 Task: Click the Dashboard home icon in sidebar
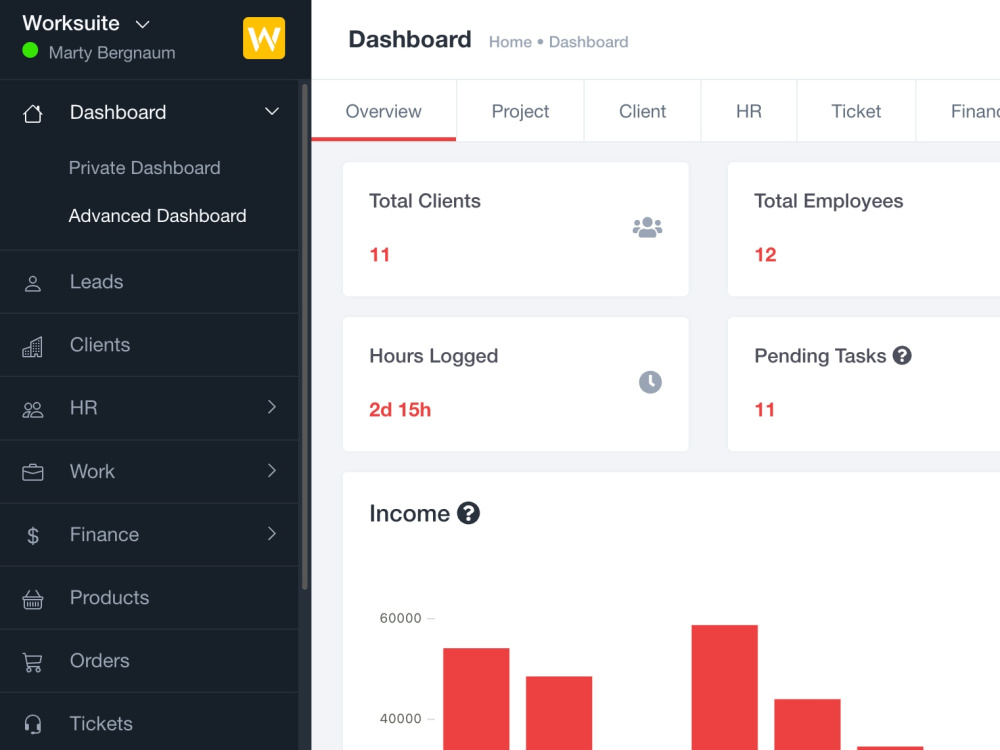33,114
